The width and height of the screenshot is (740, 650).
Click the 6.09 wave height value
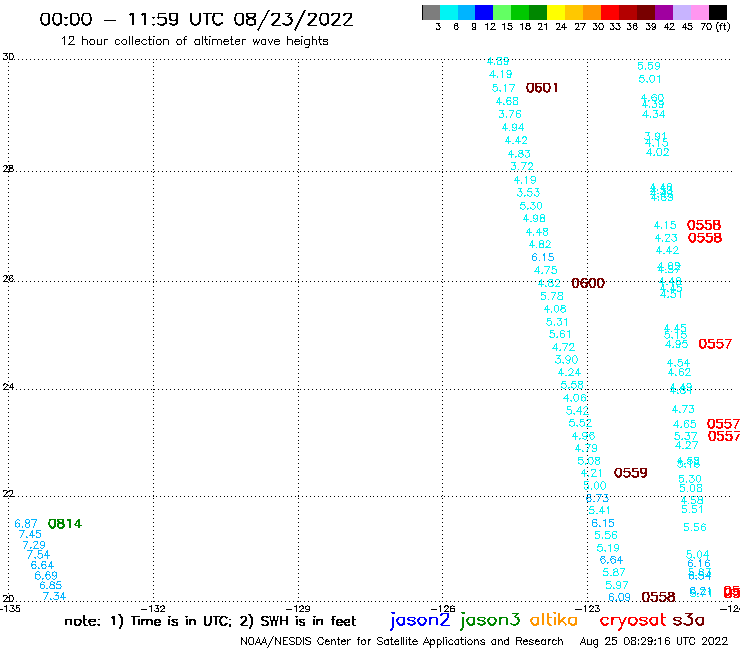pyautogui.click(x=619, y=597)
